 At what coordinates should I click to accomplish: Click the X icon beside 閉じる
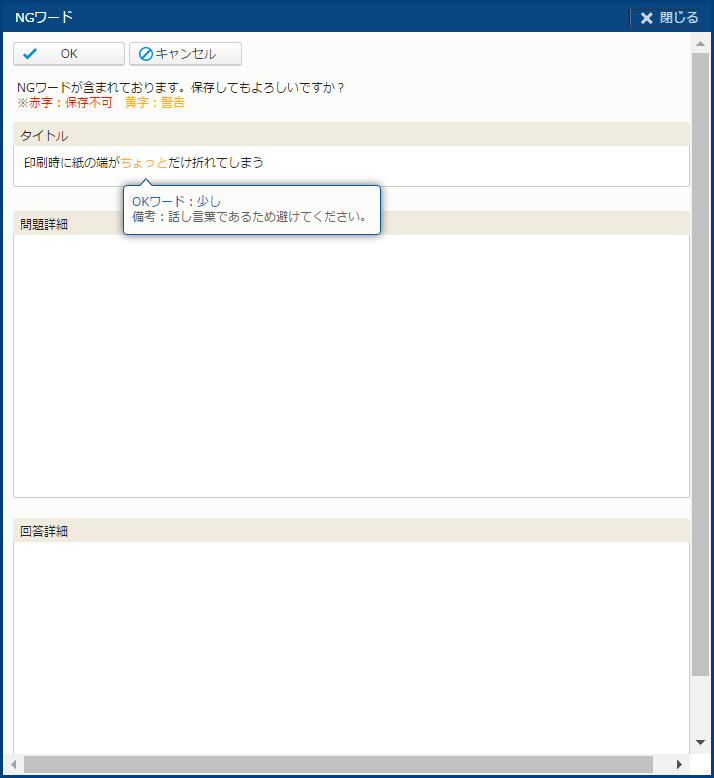(x=647, y=18)
